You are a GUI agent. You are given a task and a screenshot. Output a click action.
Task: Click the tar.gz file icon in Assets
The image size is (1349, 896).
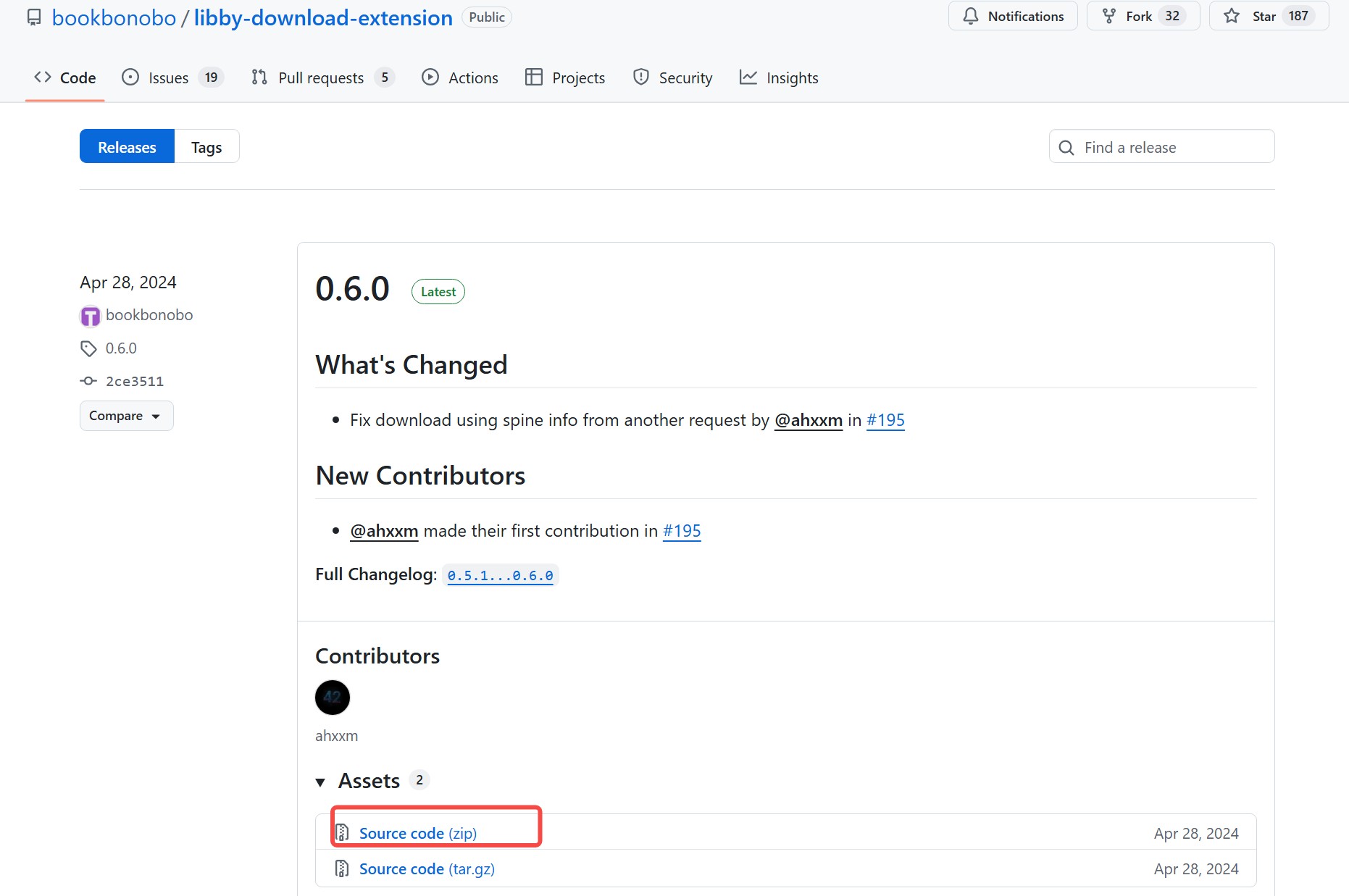point(342,868)
